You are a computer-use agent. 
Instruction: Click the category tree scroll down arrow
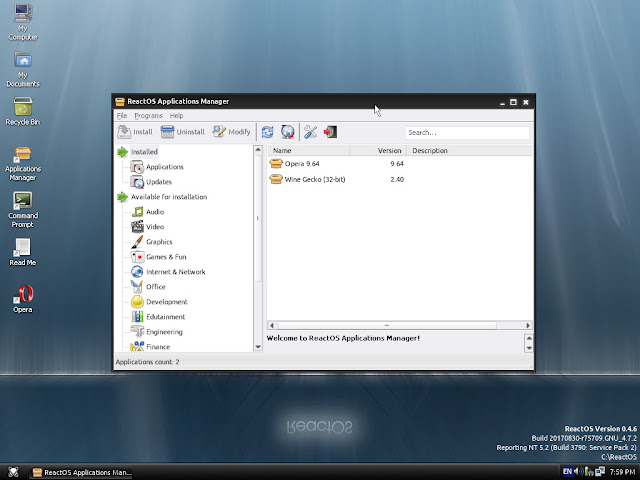[258, 347]
